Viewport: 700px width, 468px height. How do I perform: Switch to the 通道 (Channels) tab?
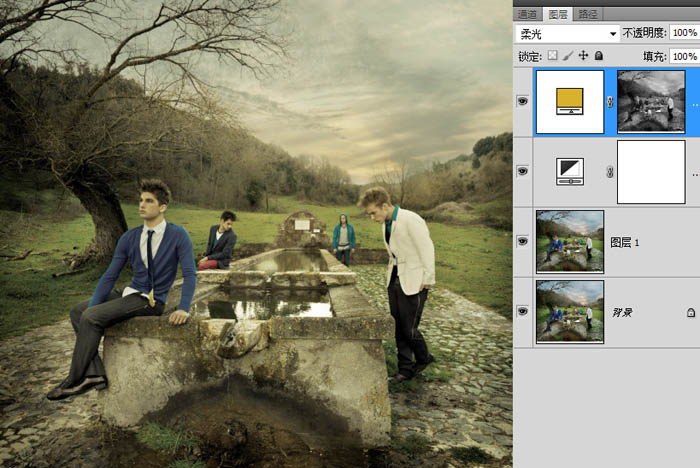(x=528, y=14)
